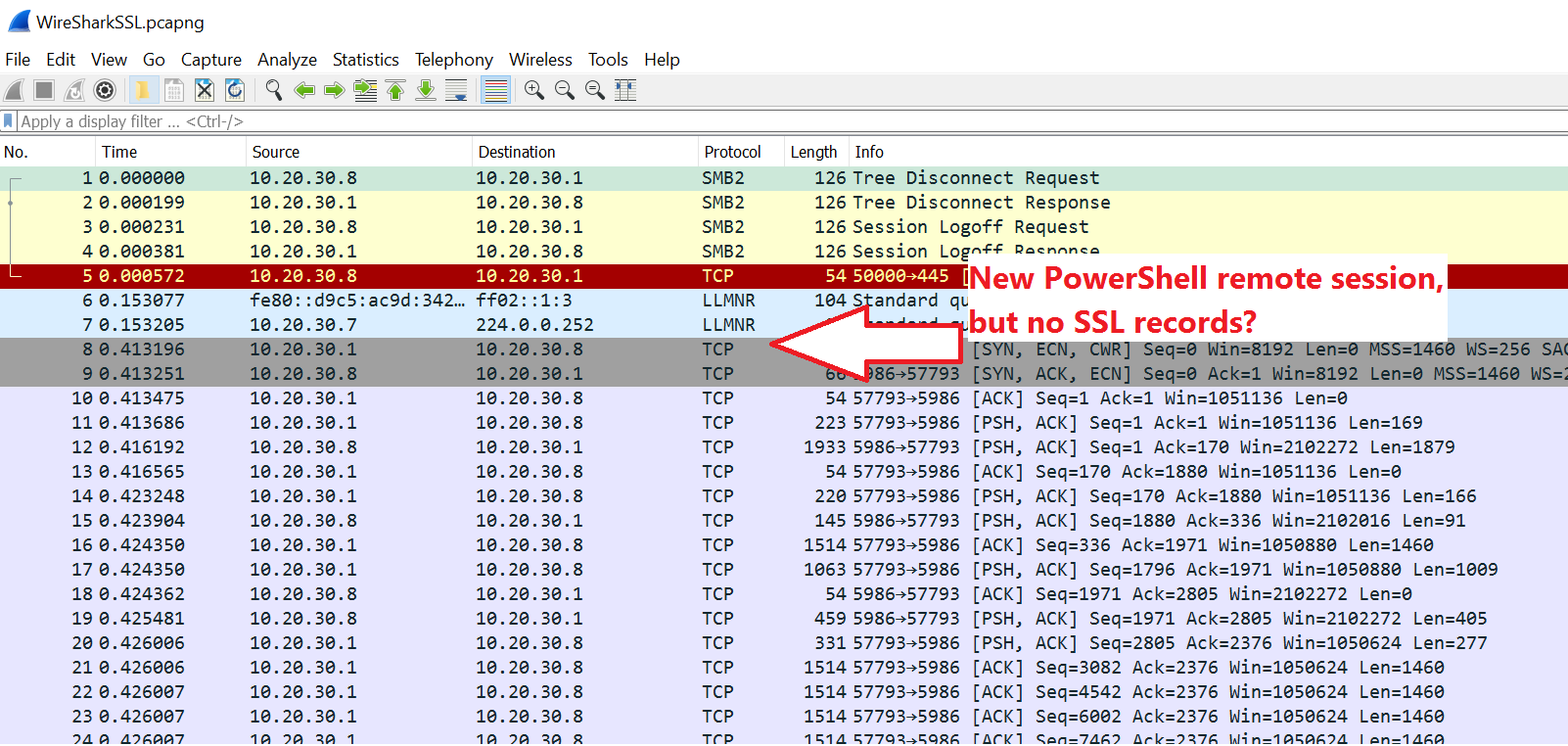1568x746 pixels.
Task: Select packet 17 with Len=1009
Action: 784,570
